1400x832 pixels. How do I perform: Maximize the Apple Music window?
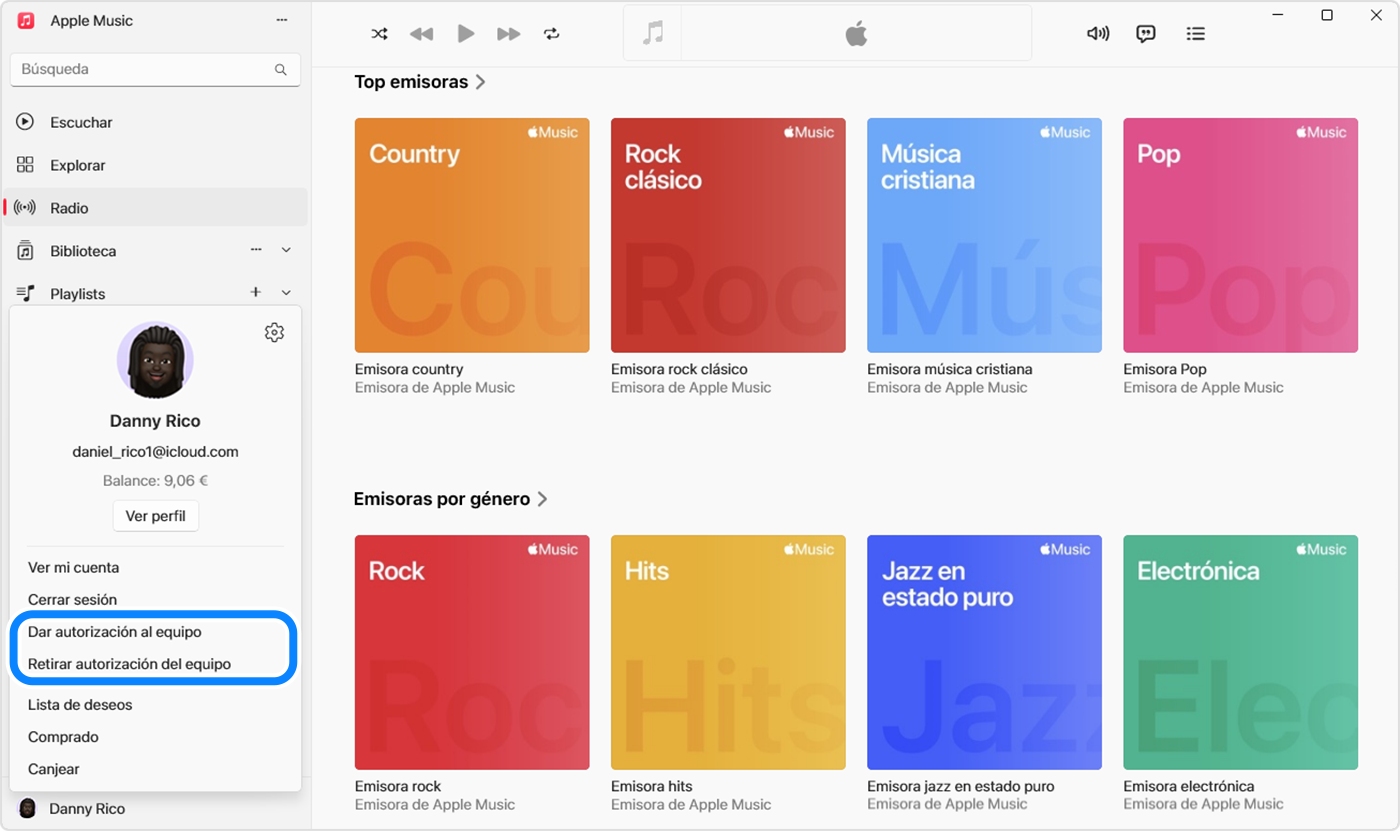(1327, 15)
